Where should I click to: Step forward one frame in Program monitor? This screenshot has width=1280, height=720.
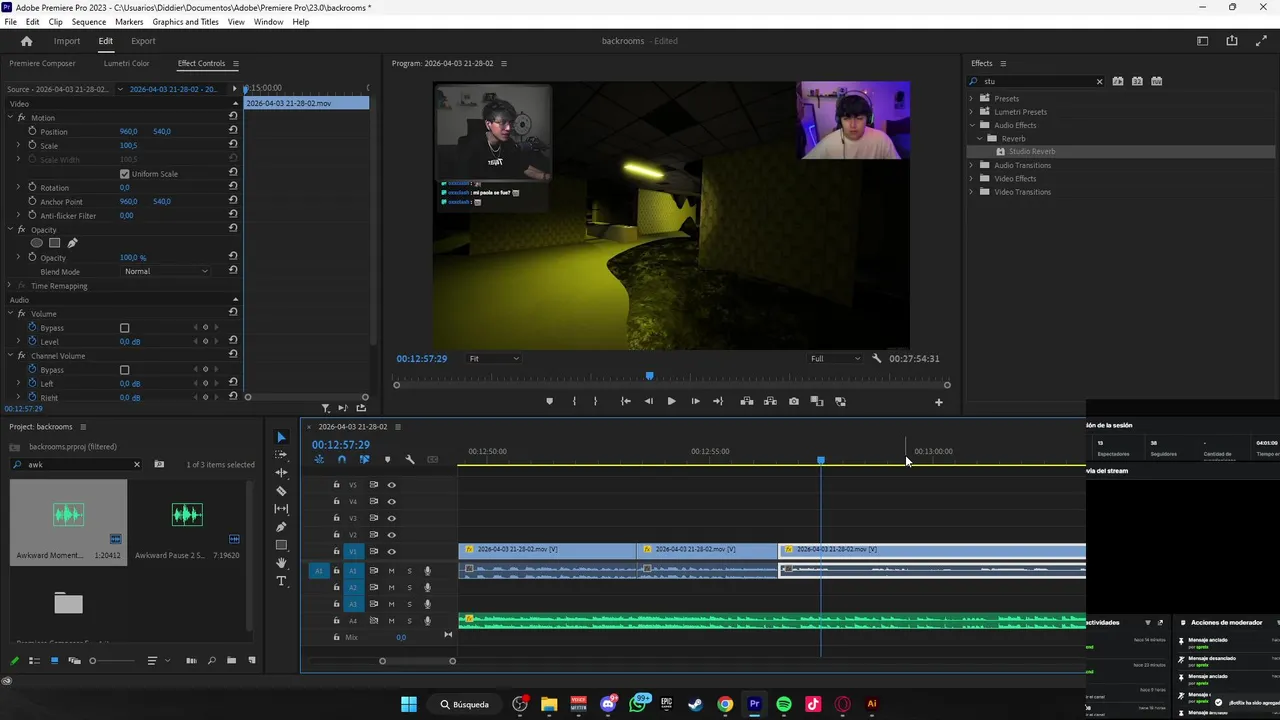point(696,401)
